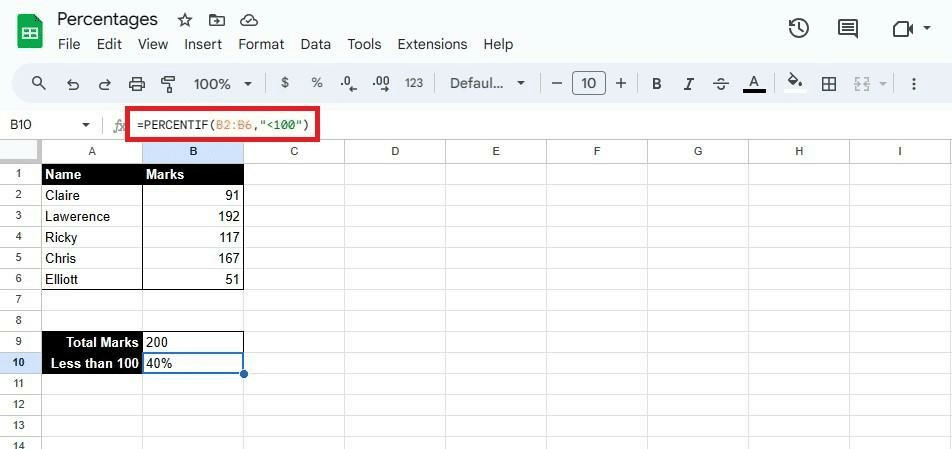Format as currency with dollar button
Viewport: 952px width, 449px height.
(285, 84)
